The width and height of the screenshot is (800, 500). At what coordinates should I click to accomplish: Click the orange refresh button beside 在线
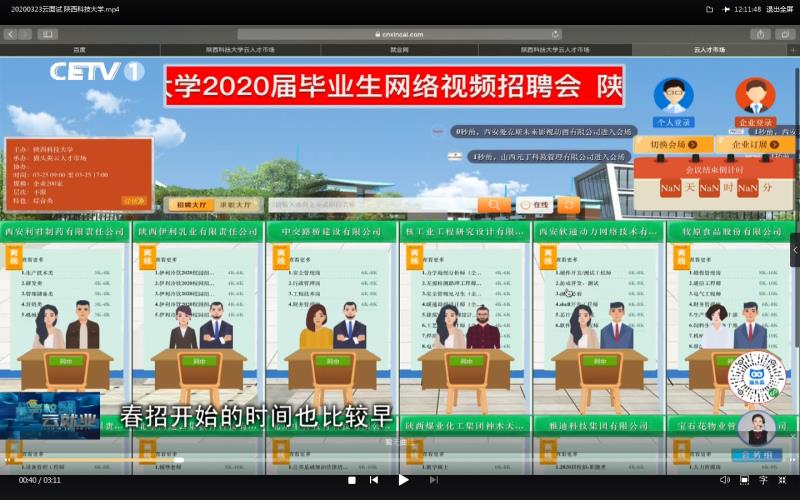tap(568, 205)
